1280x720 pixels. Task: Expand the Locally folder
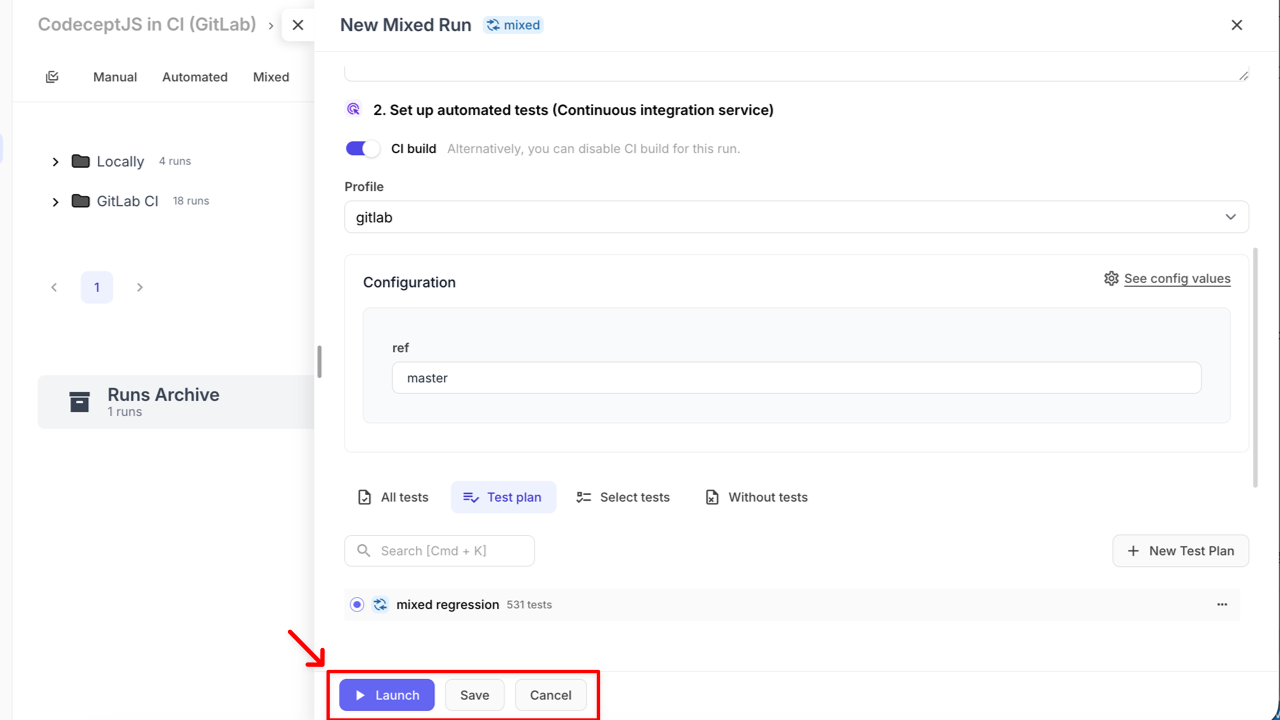pos(55,162)
